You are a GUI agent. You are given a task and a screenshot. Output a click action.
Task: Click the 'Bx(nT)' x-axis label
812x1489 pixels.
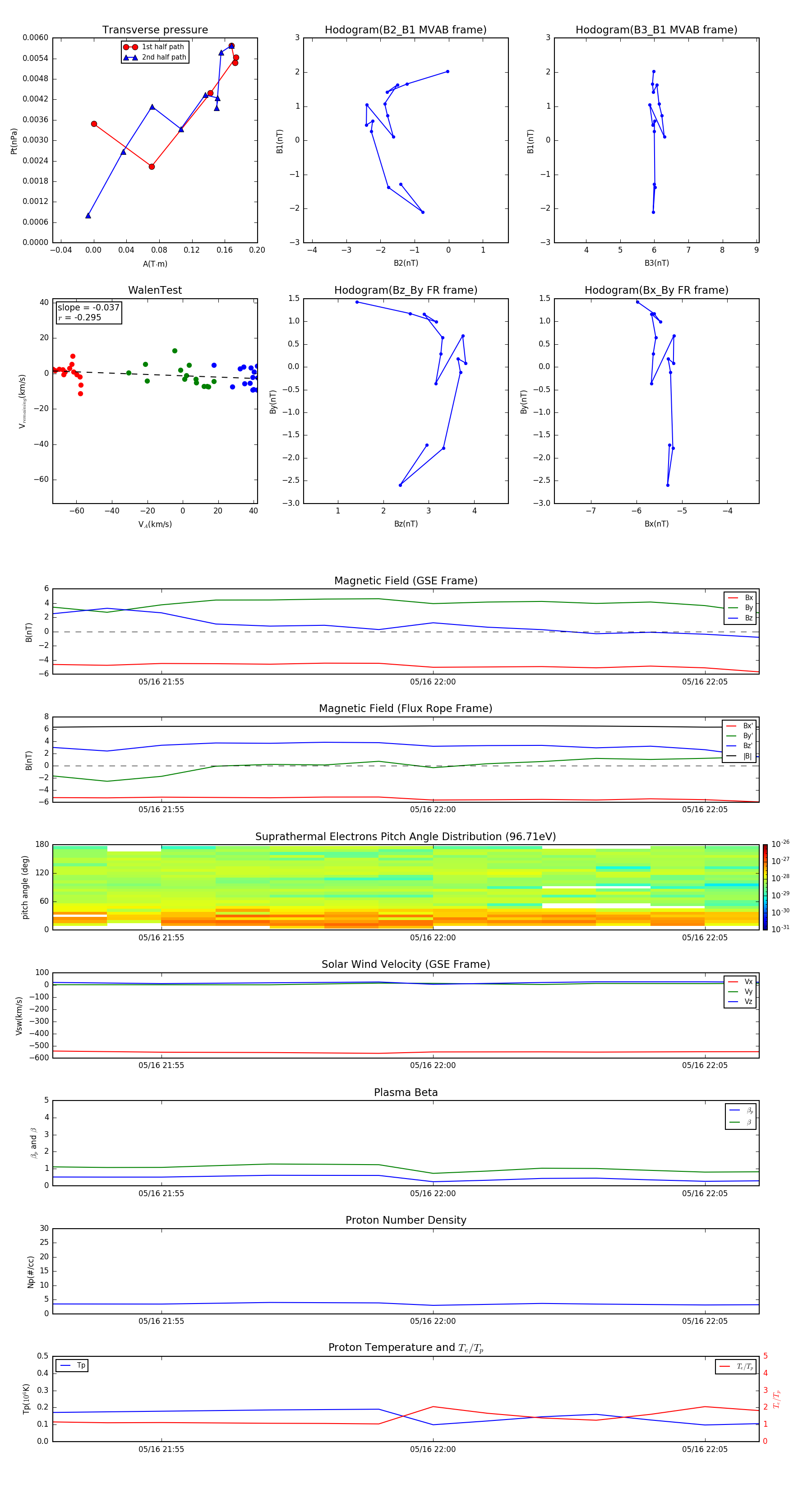(656, 524)
